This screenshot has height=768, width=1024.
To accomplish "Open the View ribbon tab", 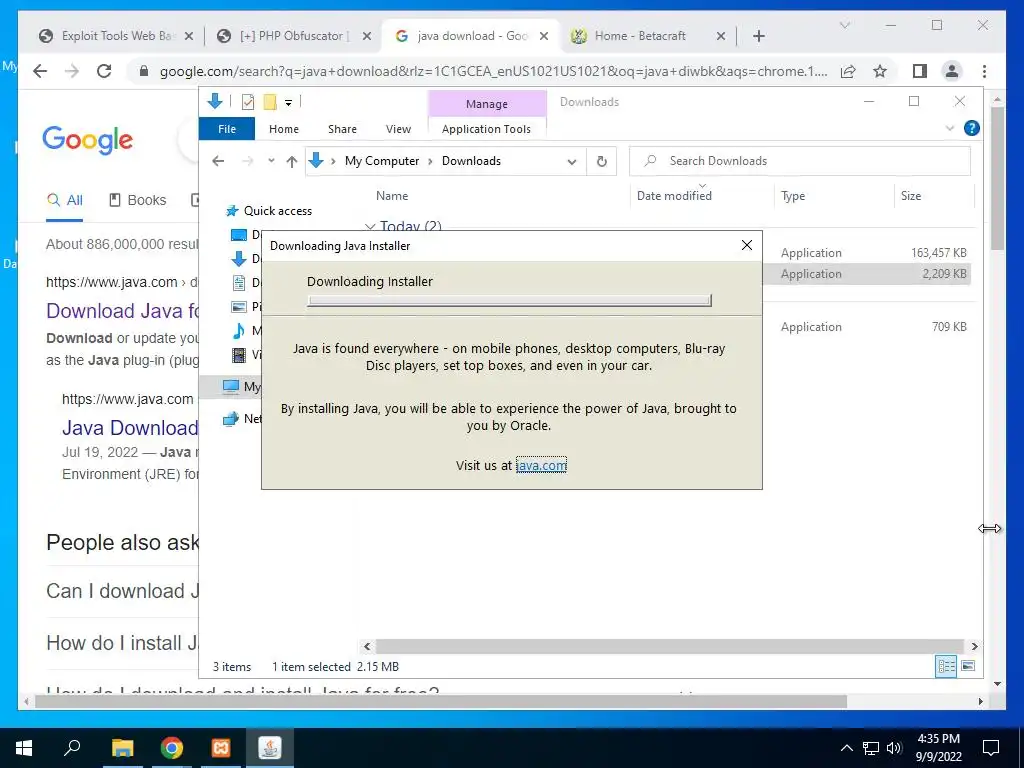I will click(x=398, y=129).
